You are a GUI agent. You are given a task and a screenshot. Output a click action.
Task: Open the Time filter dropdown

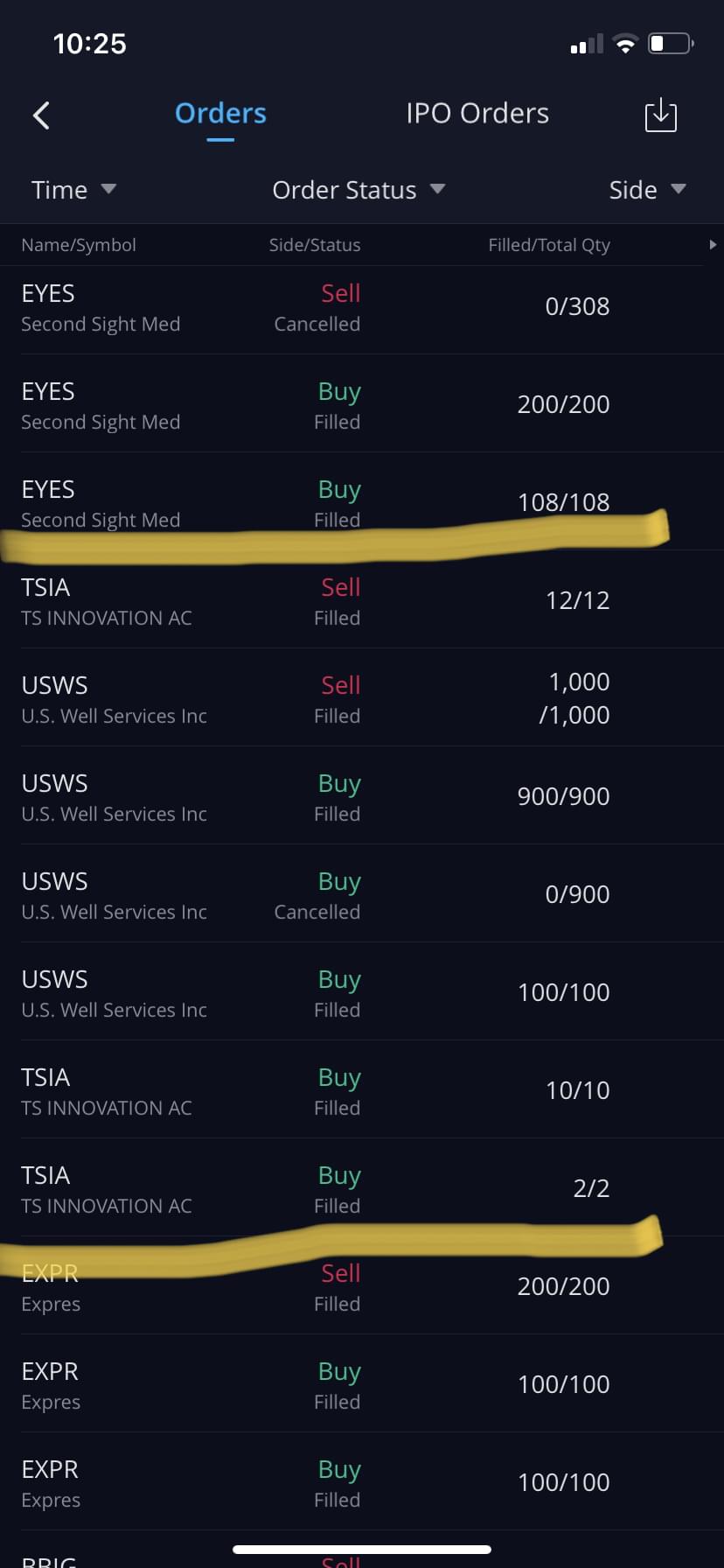click(73, 190)
